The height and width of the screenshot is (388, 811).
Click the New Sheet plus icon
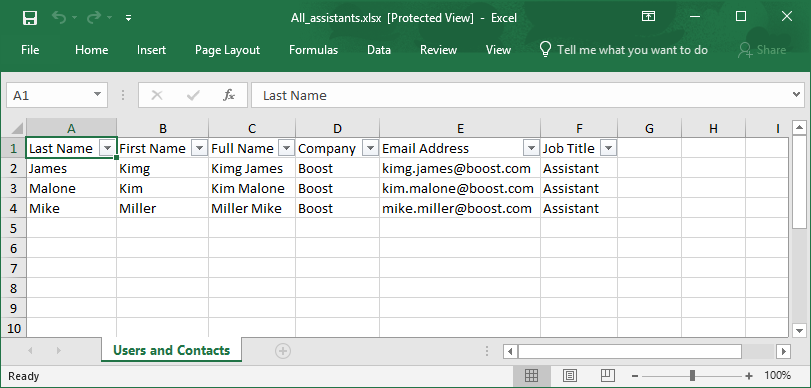(x=282, y=351)
